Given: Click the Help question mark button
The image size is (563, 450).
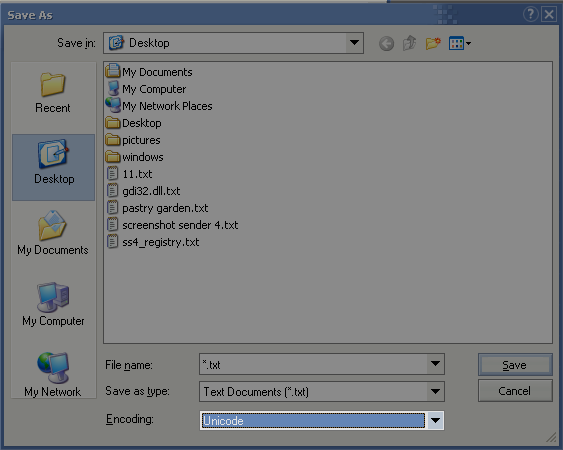Looking at the screenshot, I should (x=530, y=15).
